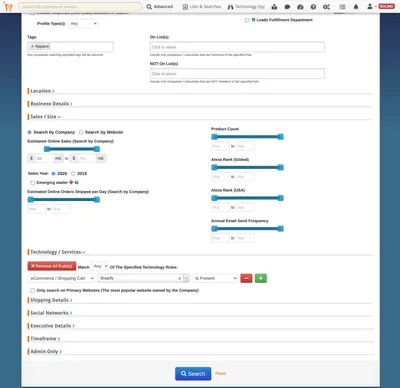
Task: Click Remove All Rule(s) button
Action: (52, 266)
